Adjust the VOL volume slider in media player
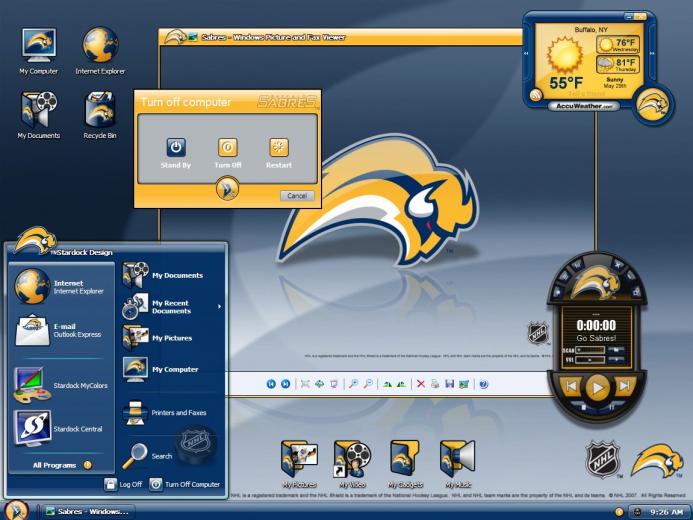Screen dimensions: 693x520 [x=590, y=360]
